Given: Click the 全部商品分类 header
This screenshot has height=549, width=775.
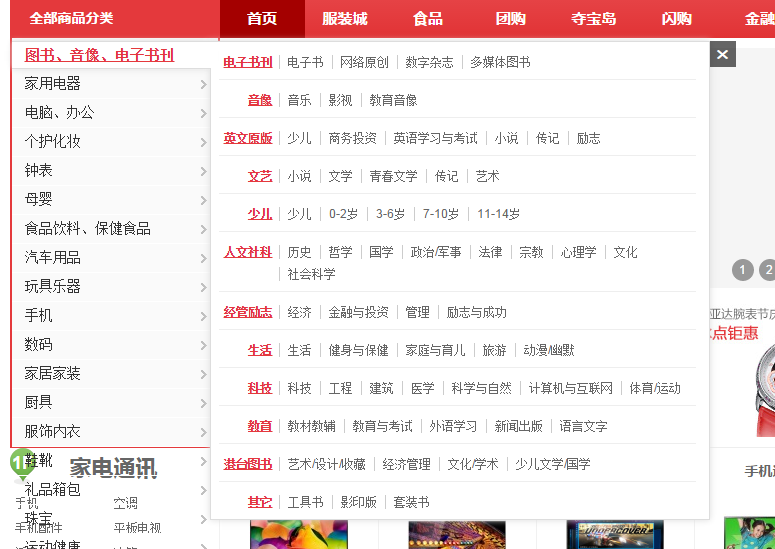Looking at the screenshot, I should [72, 18].
